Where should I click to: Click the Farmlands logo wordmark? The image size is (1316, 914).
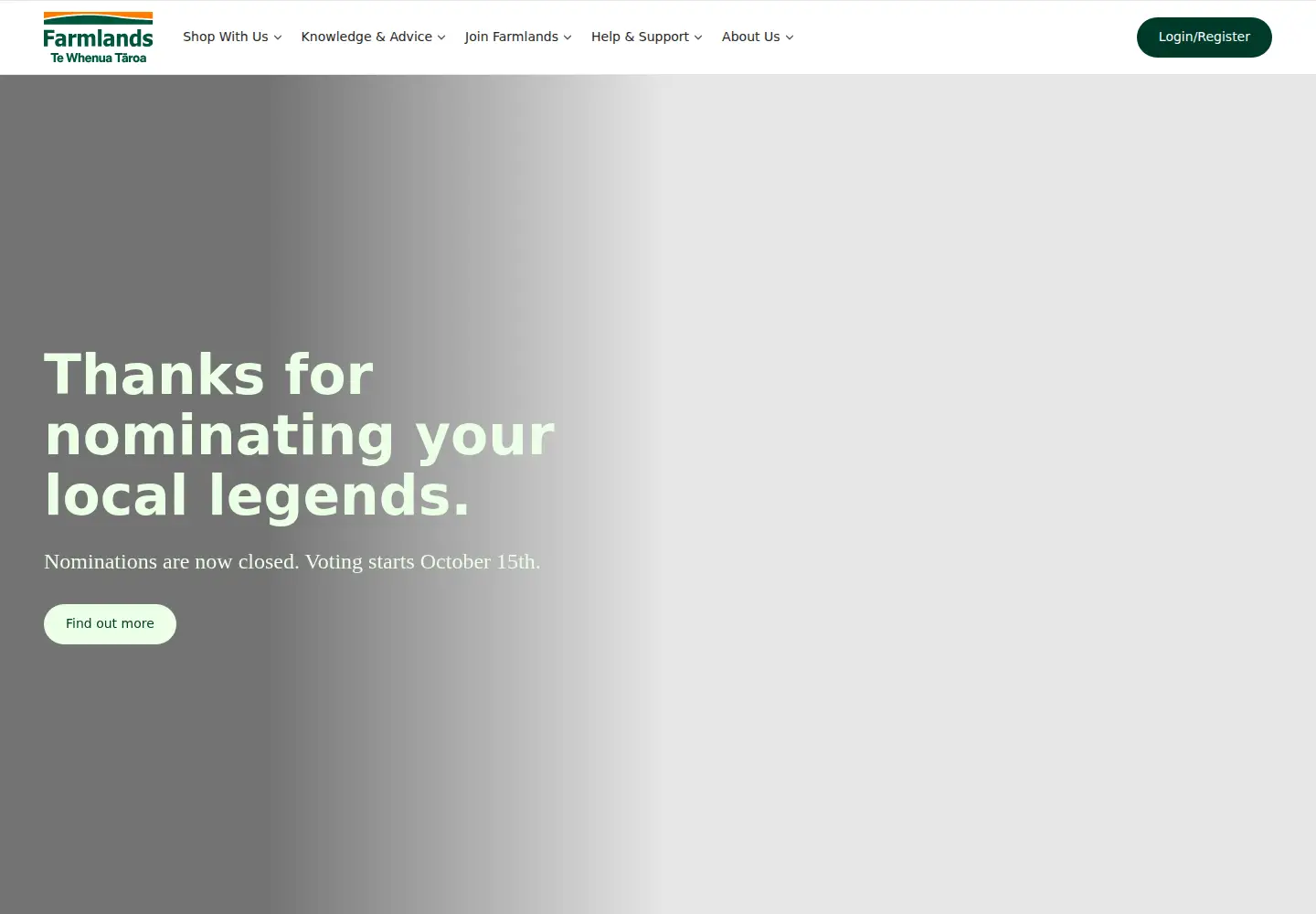98,38
